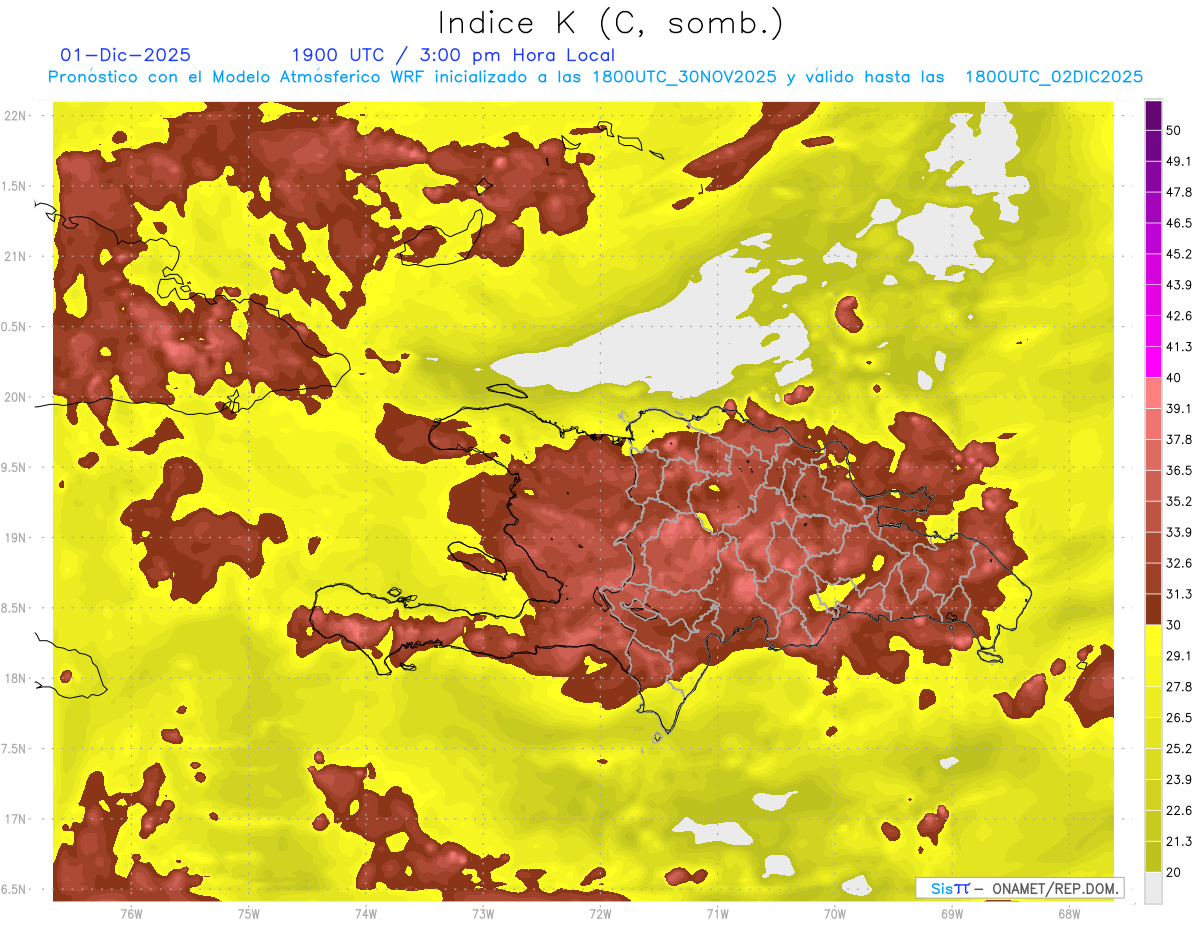
Task: Click the color scale value 36.5
Action: pyautogui.click(x=1180, y=470)
